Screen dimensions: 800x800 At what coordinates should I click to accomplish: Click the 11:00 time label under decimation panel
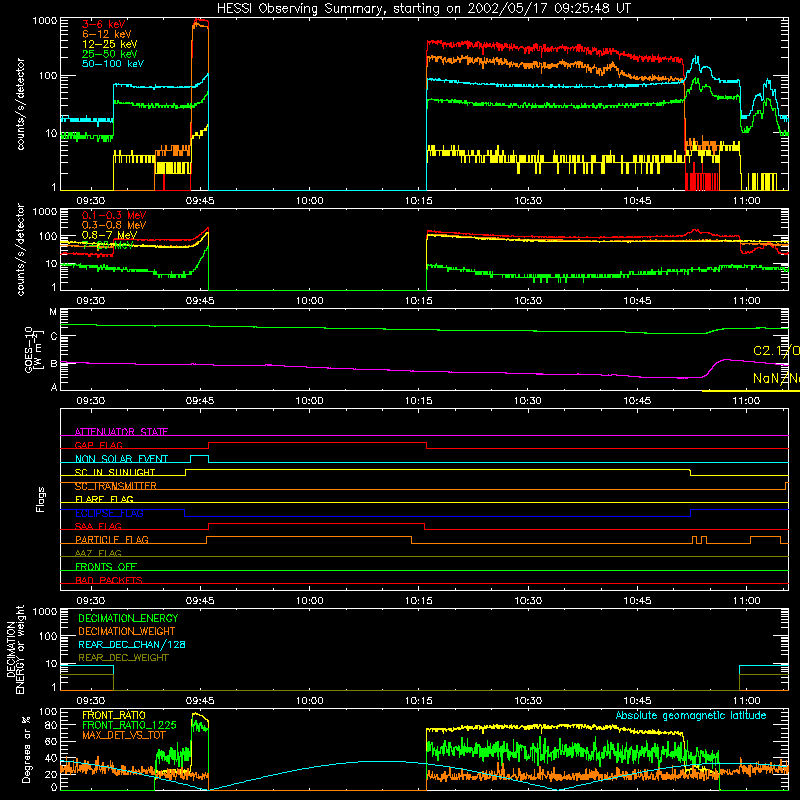click(746, 701)
